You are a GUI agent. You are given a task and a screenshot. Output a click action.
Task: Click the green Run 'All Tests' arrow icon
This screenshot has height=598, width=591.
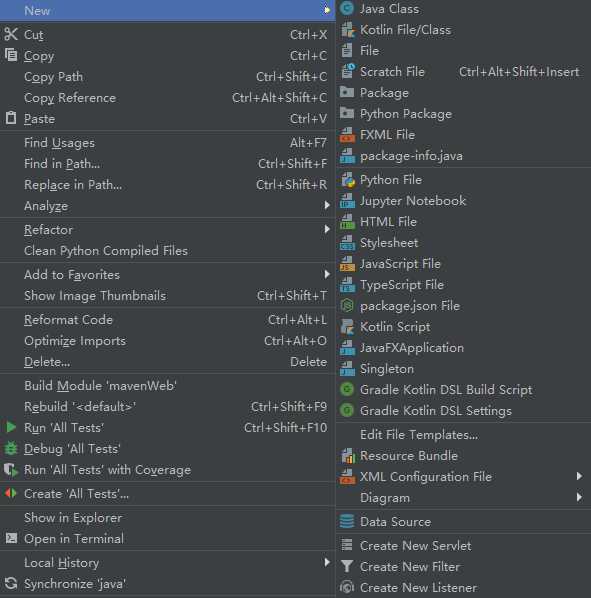coord(11,427)
